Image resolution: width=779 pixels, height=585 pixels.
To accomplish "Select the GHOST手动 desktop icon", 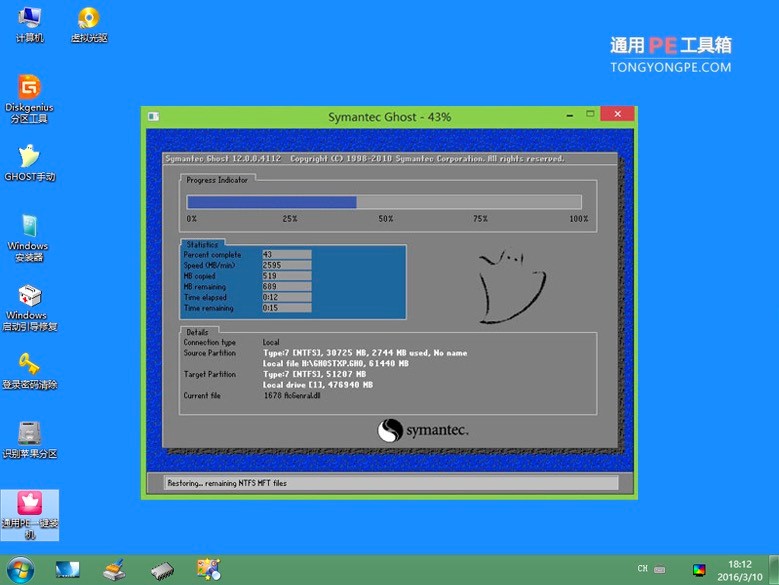I will (x=29, y=163).
